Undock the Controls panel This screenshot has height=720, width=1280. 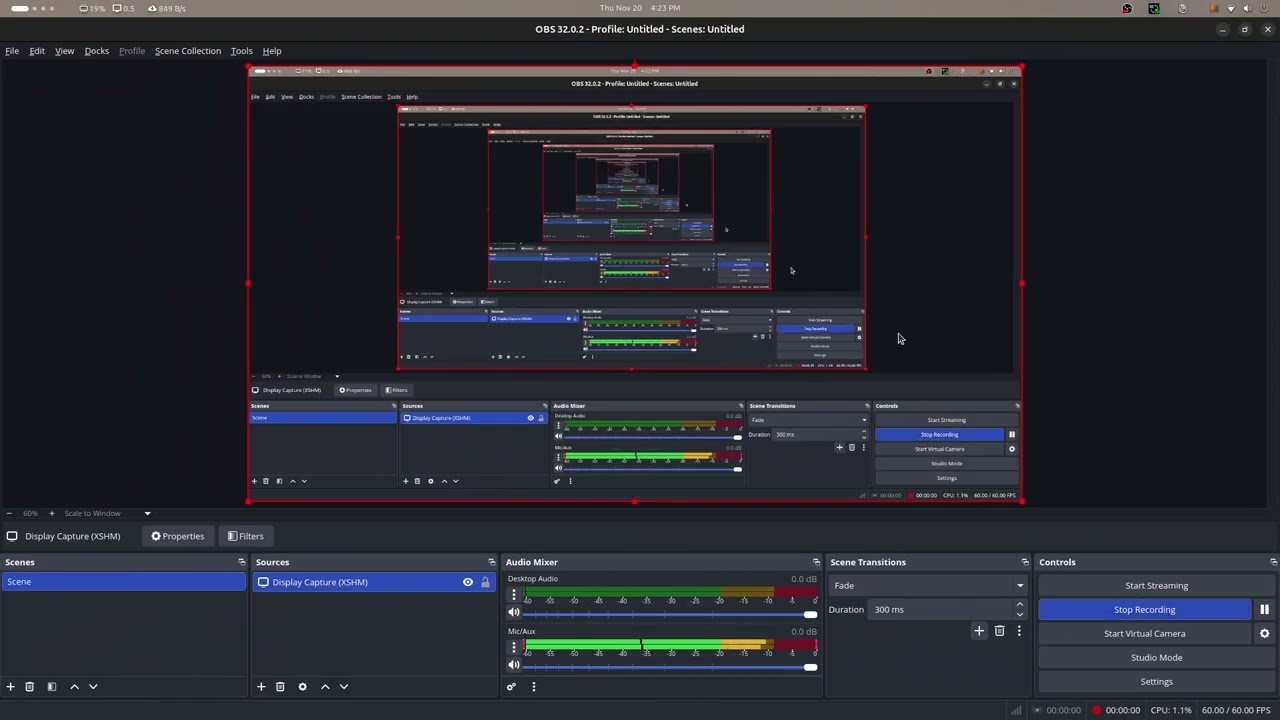pyautogui.click(x=1273, y=562)
